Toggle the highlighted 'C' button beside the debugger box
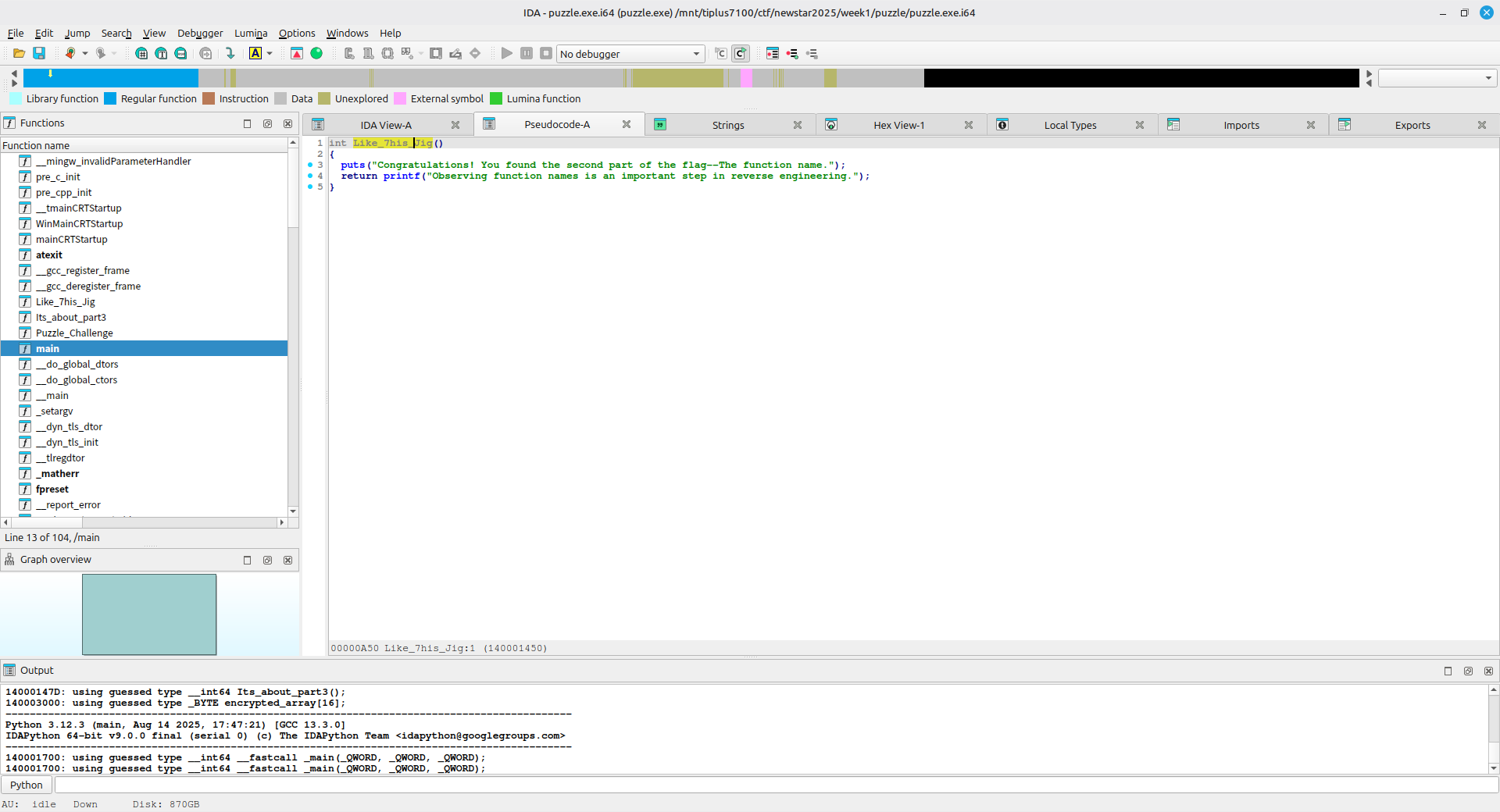The image size is (1500, 812). [741, 53]
